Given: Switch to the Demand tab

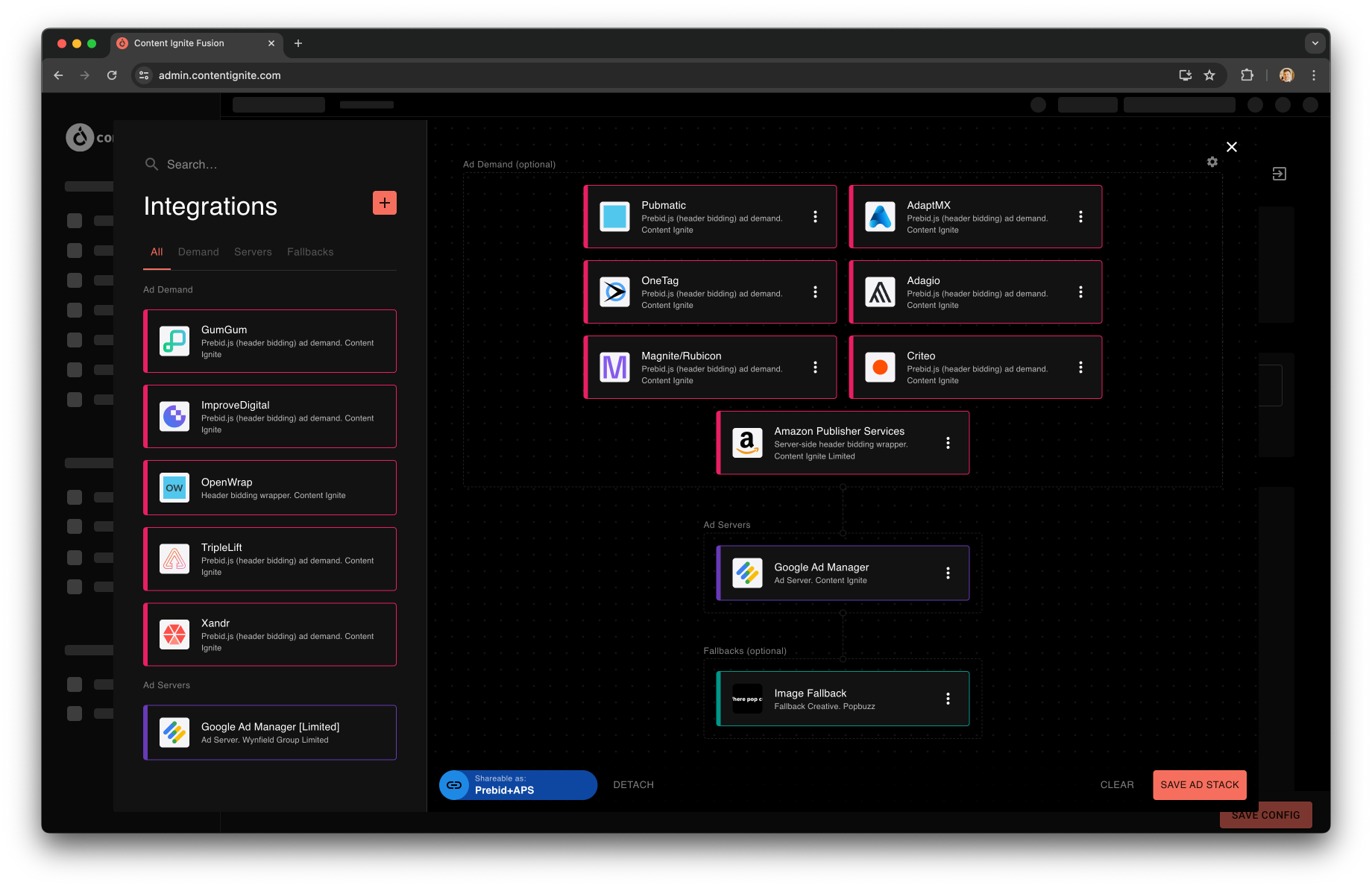Looking at the screenshot, I should (x=198, y=252).
